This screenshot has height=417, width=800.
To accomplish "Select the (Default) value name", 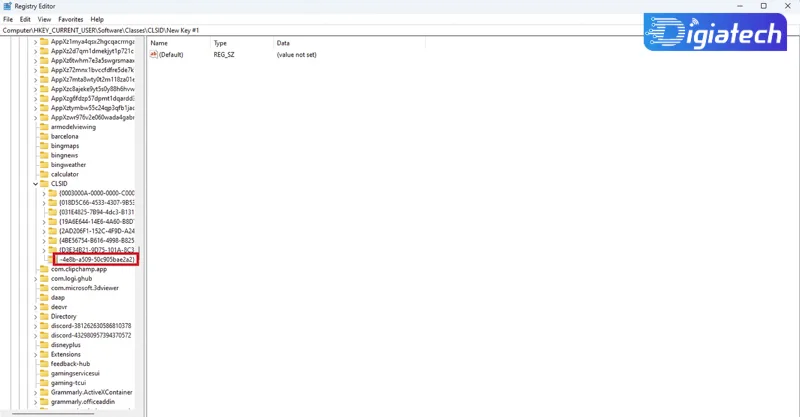I will tap(171, 55).
